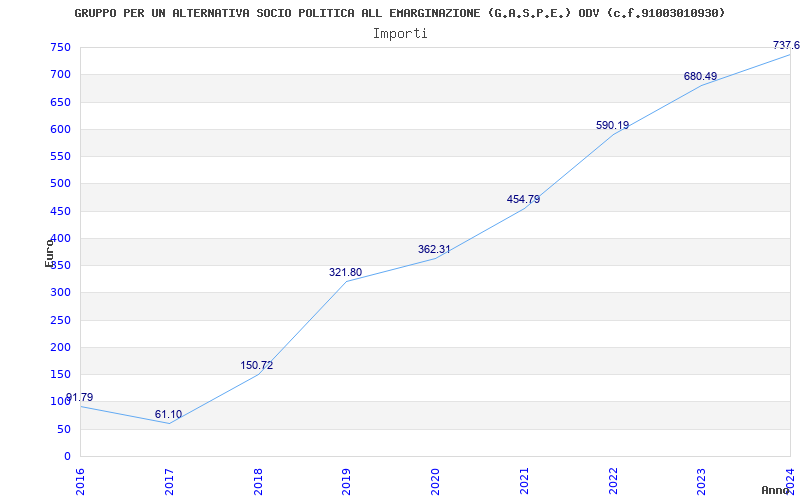The height and width of the screenshot is (500, 800).
Task: Click the y-axis tick 650
Action: pos(60,102)
